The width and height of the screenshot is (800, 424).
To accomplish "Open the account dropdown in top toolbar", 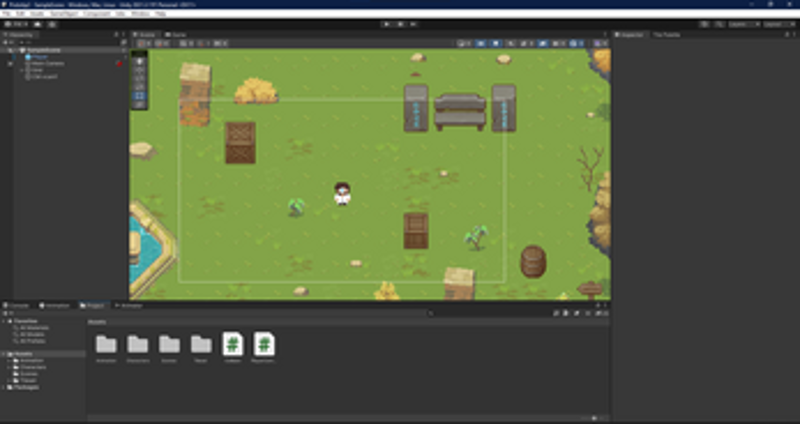I will (x=16, y=24).
